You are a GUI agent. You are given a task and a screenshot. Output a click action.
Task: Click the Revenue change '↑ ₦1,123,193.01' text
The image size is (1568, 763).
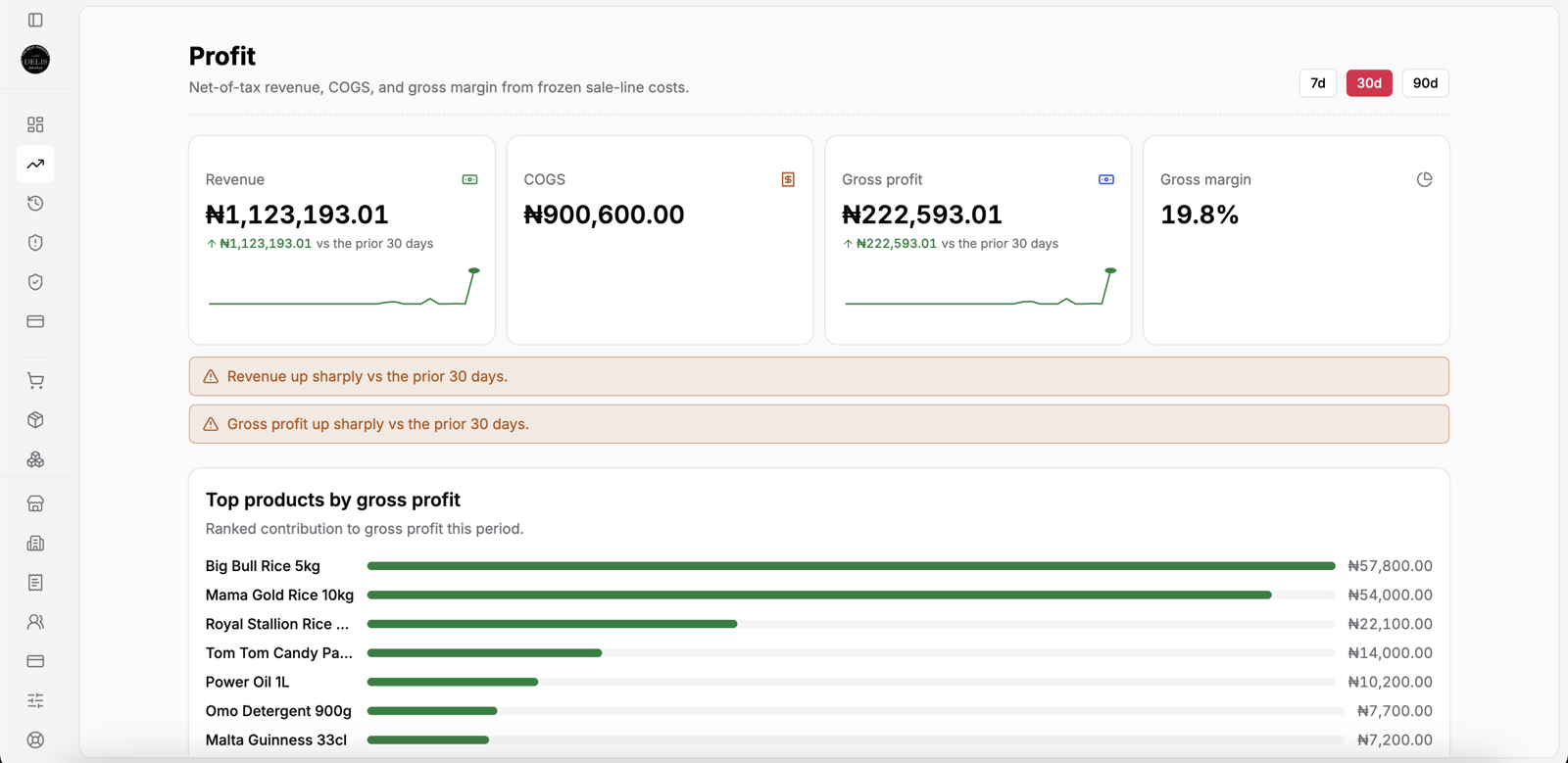[x=259, y=243]
